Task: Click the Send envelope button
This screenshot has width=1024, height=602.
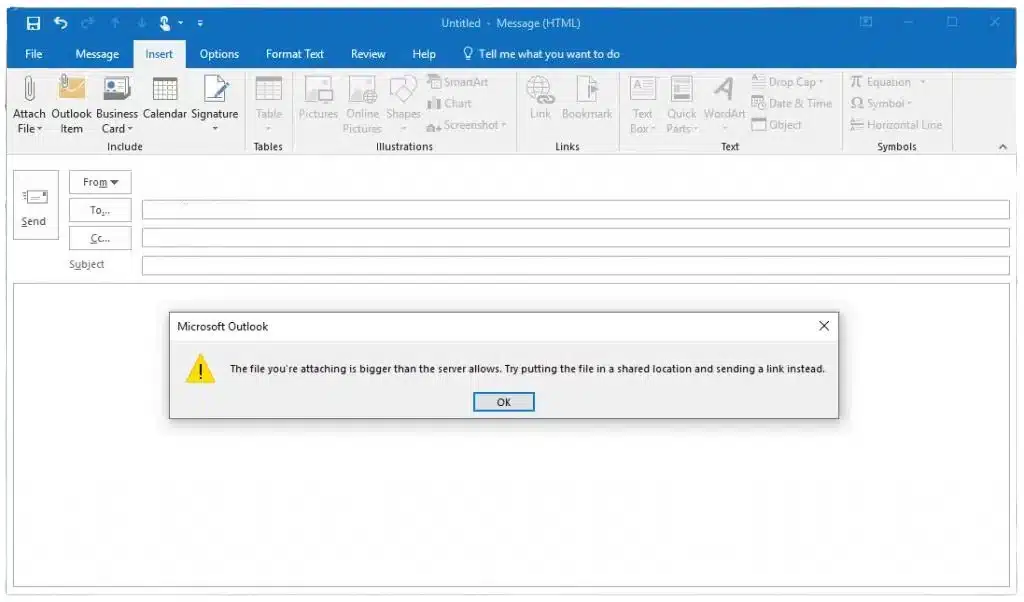Action: tap(35, 205)
